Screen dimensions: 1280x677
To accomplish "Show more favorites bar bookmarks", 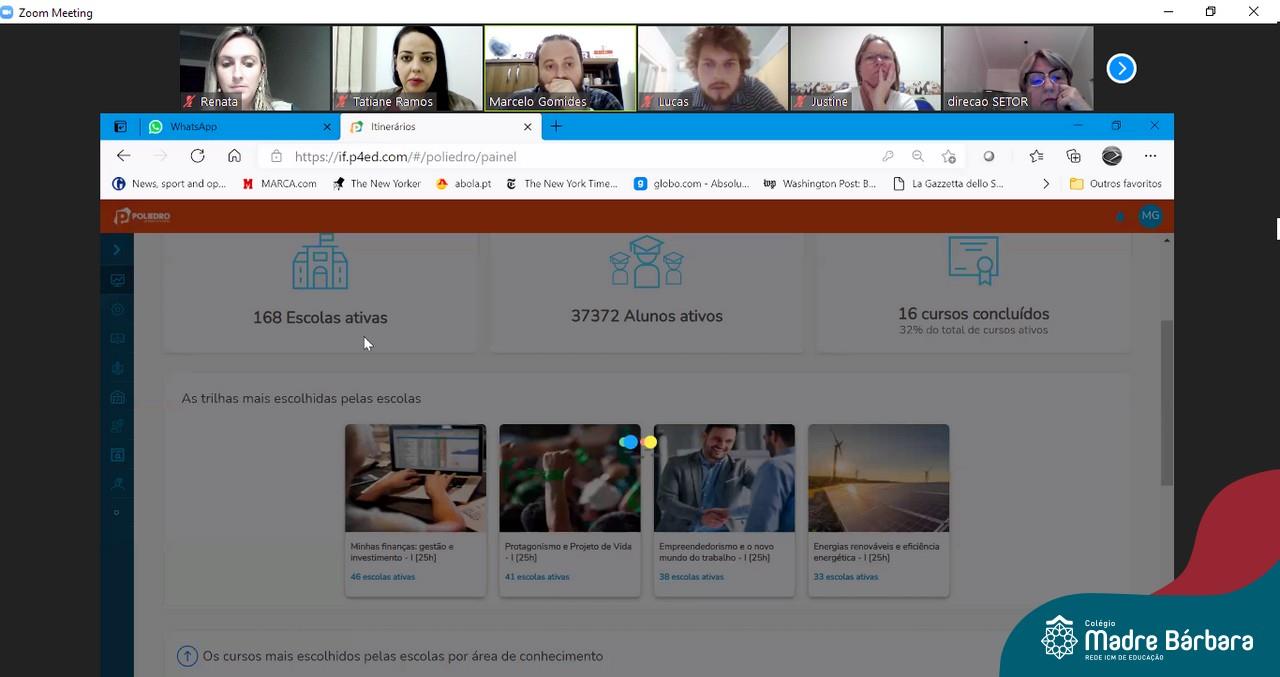I will pos(1046,184).
